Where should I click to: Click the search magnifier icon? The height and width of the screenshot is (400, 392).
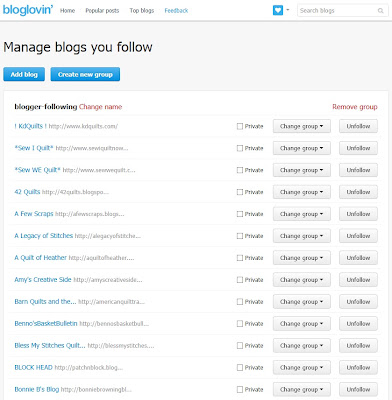click(x=380, y=11)
